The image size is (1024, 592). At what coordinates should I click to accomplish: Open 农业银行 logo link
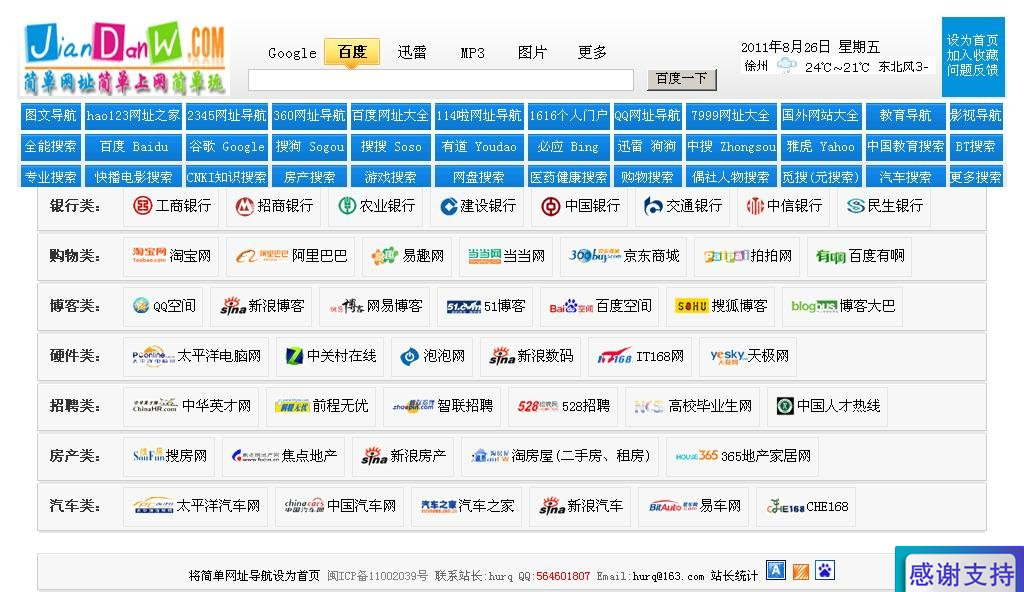(x=347, y=206)
